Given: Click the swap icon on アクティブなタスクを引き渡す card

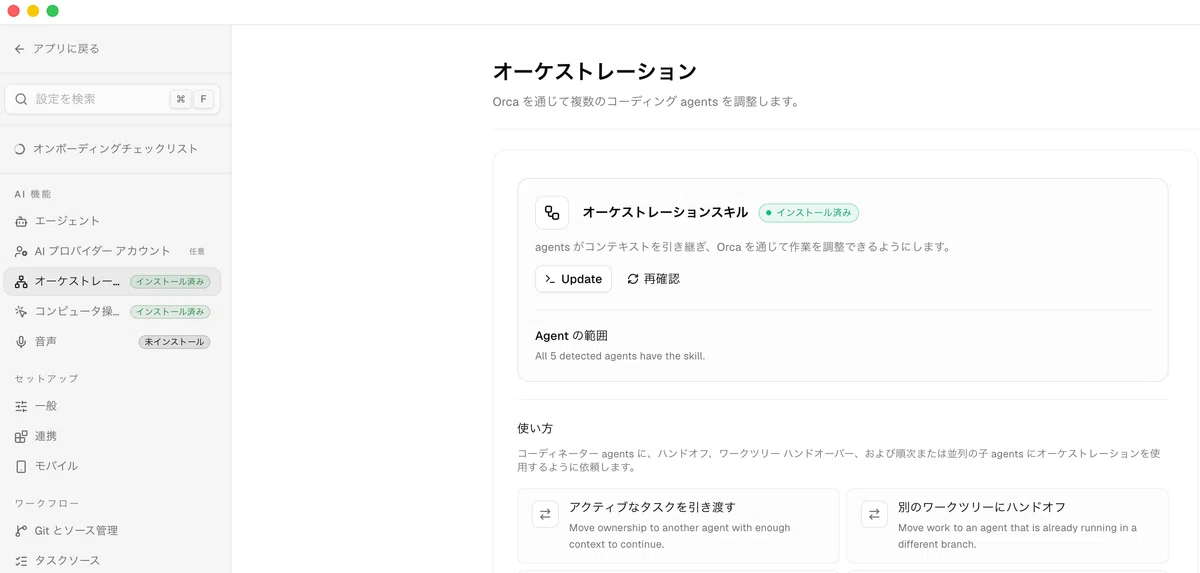Looking at the screenshot, I should pos(545,514).
